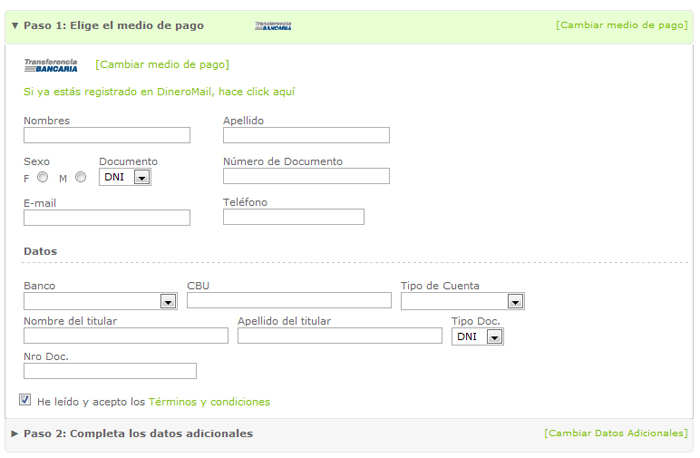Image resolution: width=700 pixels, height=458 pixels.
Task: Collapse the Paso 1 section
Action: pyautogui.click(x=15, y=25)
